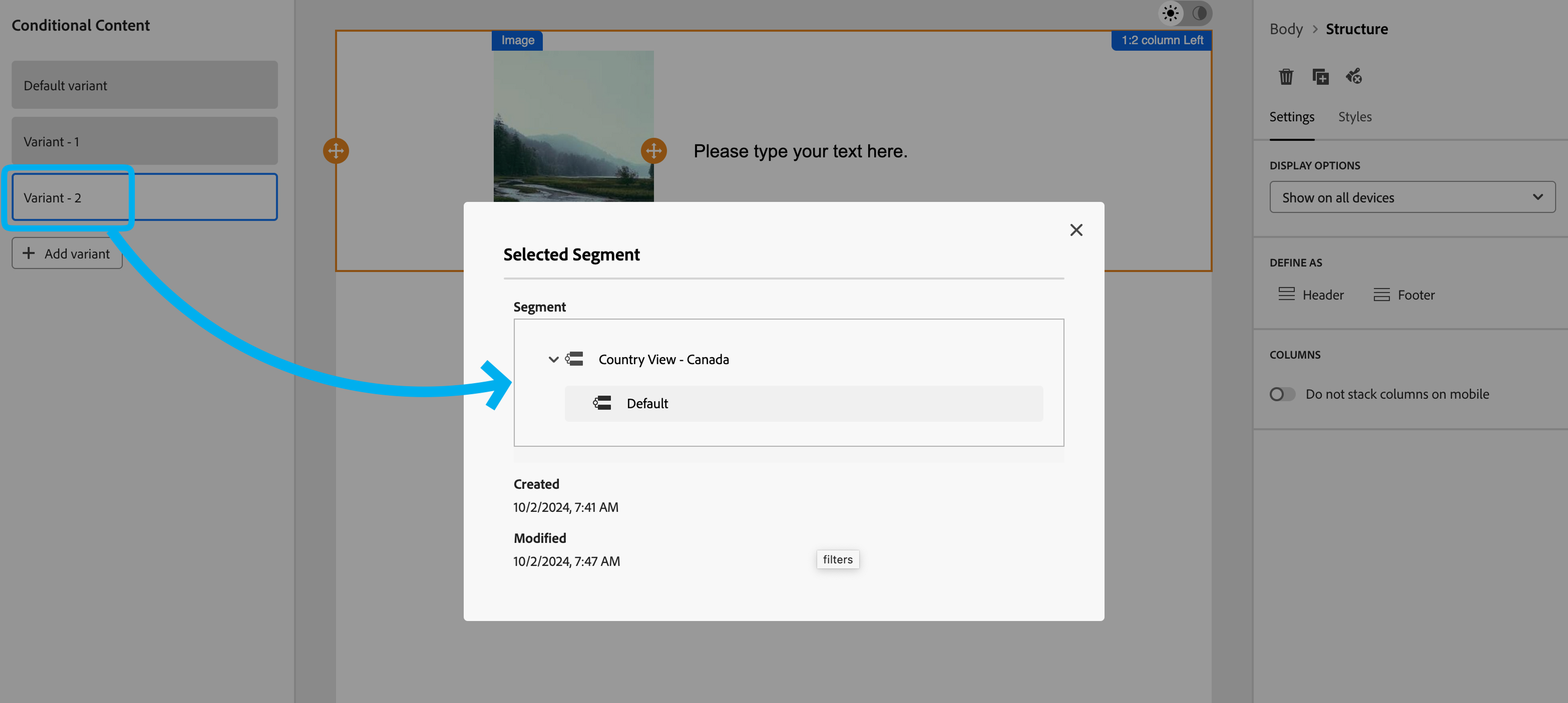The image size is (1568, 703).
Task: Click the Please type your text here placeholder
Action: click(x=801, y=151)
